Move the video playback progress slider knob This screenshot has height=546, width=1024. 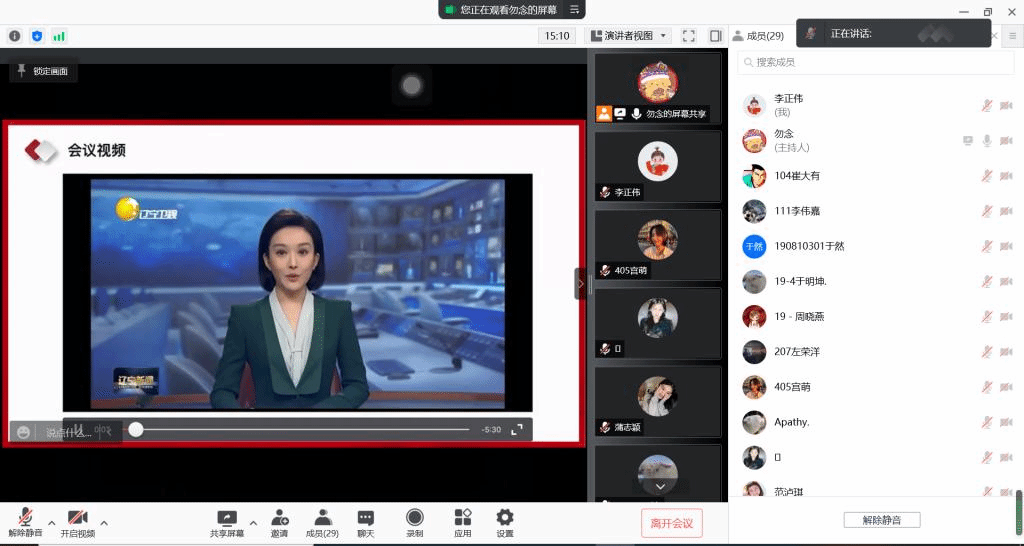tap(136, 429)
